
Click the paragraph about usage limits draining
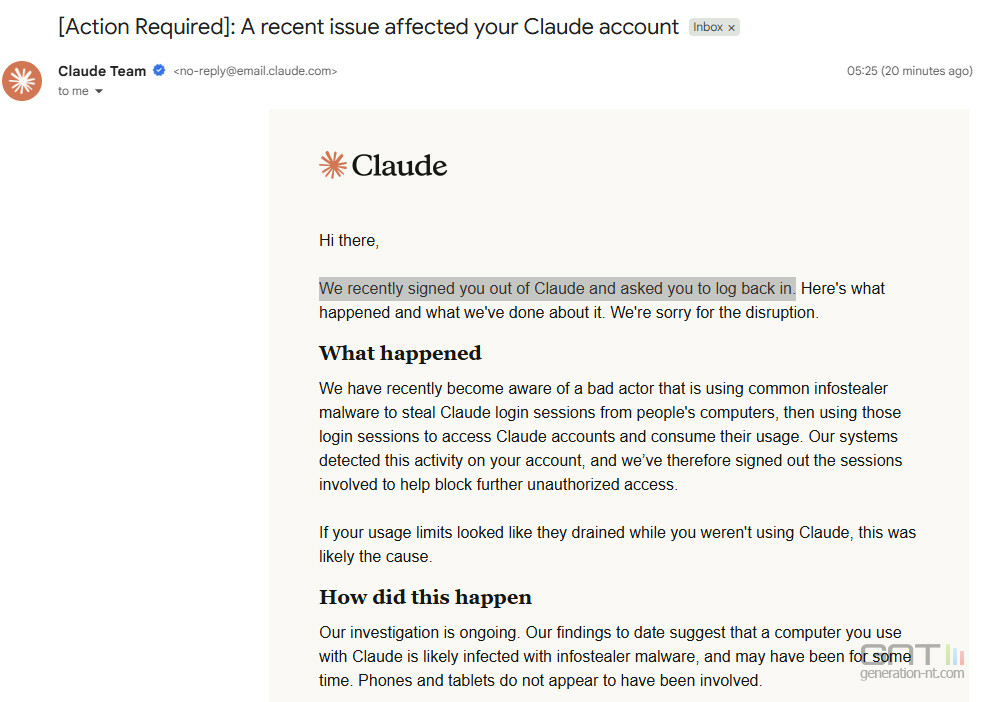coord(618,544)
